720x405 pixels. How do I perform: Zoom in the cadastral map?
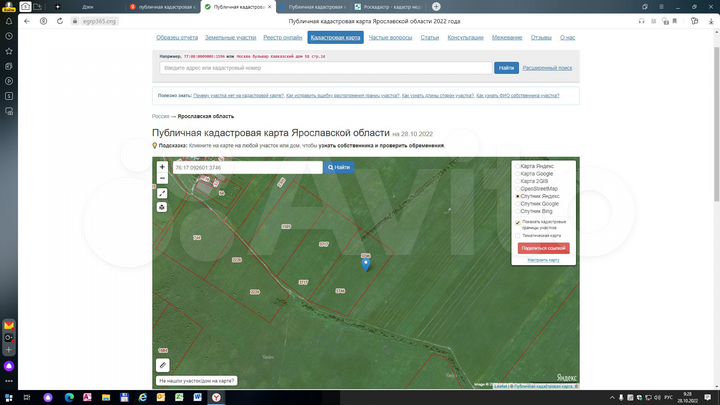pyautogui.click(x=162, y=167)
